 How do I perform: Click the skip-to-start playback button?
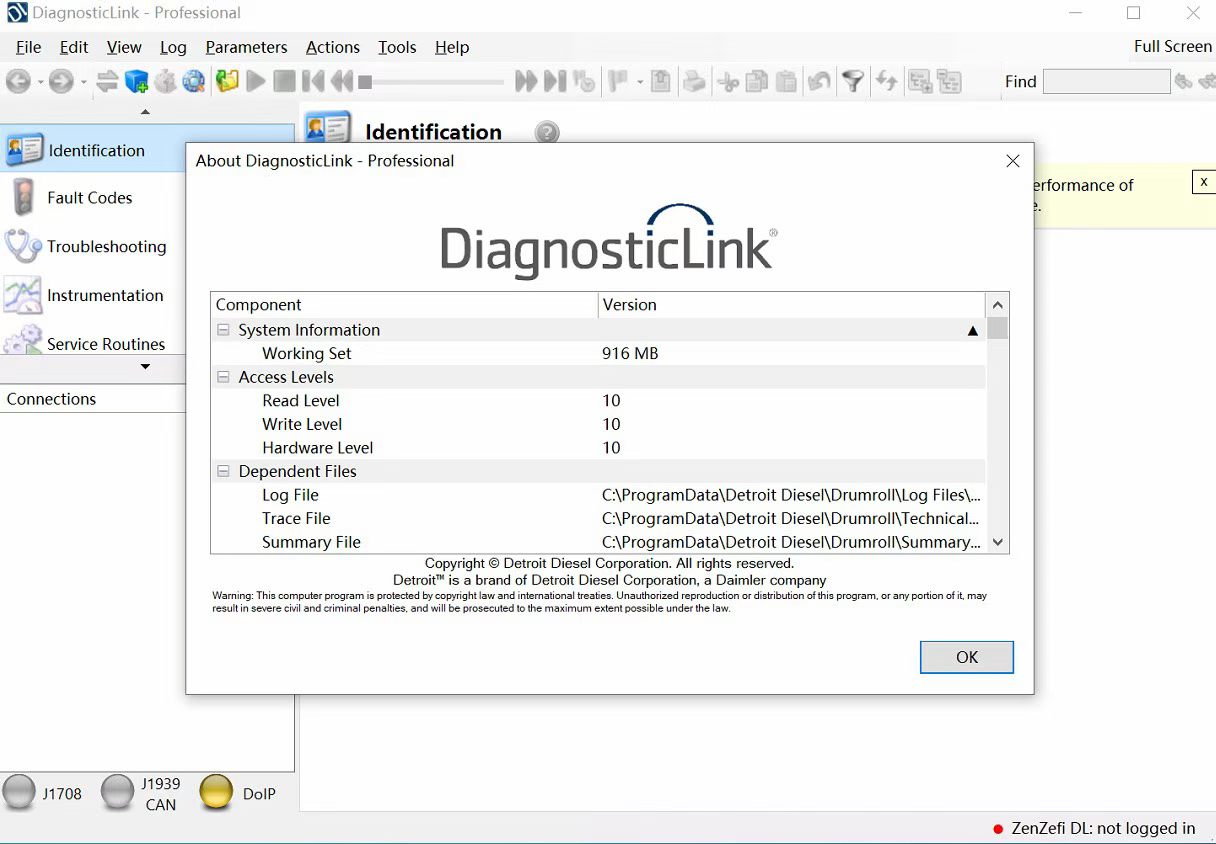[313, 82]
